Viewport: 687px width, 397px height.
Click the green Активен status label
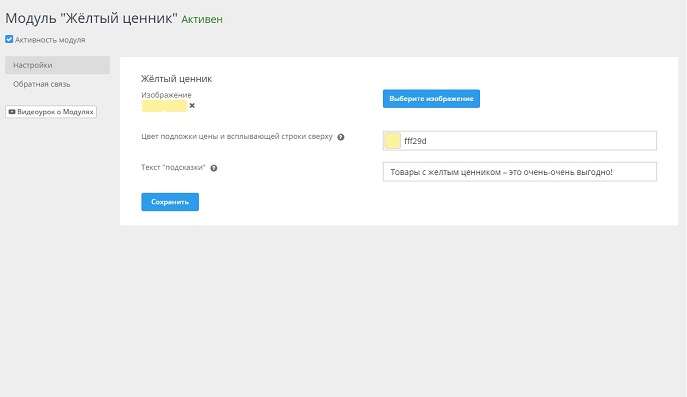point(202,19)
